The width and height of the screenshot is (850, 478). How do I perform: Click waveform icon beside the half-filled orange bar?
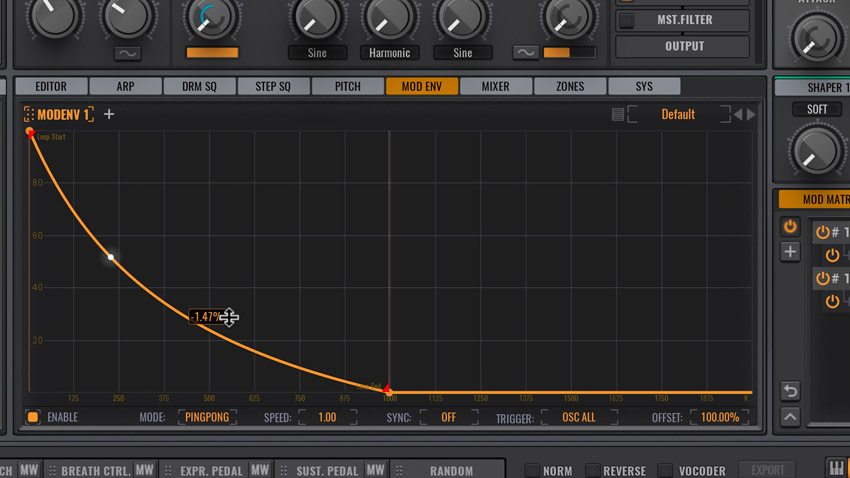pyautogui.click(x=526, y=53)
